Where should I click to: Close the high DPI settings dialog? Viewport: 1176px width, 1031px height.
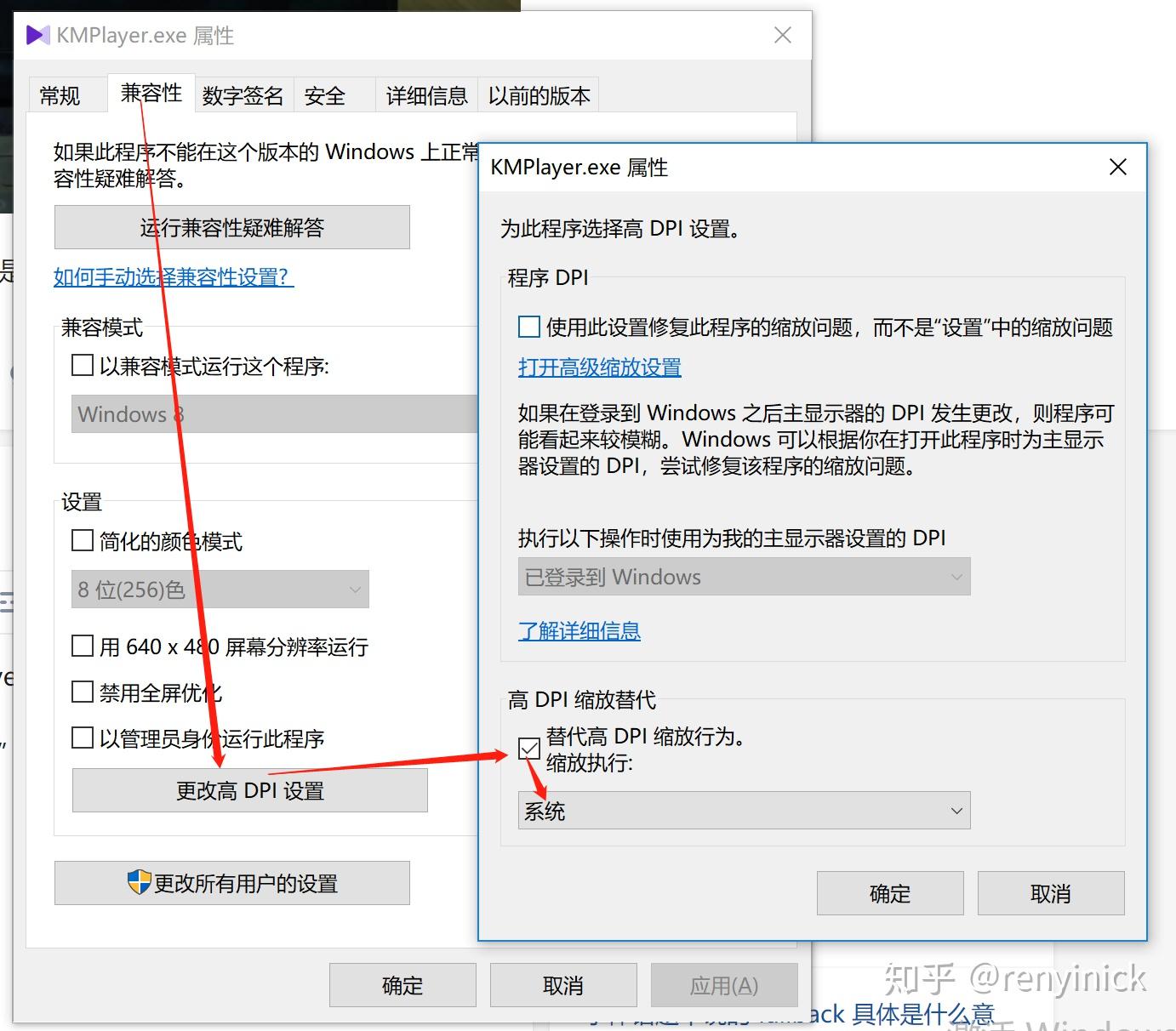point(1118,167)
